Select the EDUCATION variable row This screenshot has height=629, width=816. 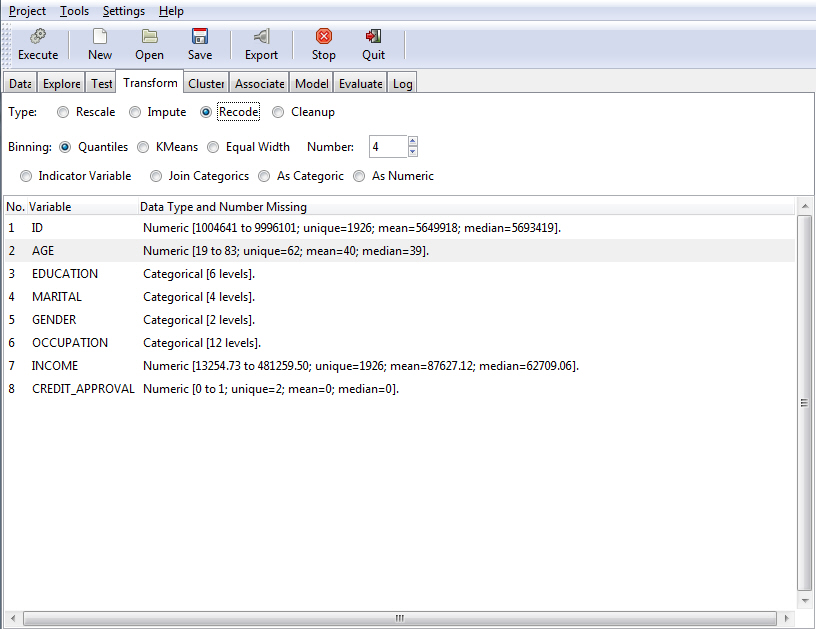[400, 274]
